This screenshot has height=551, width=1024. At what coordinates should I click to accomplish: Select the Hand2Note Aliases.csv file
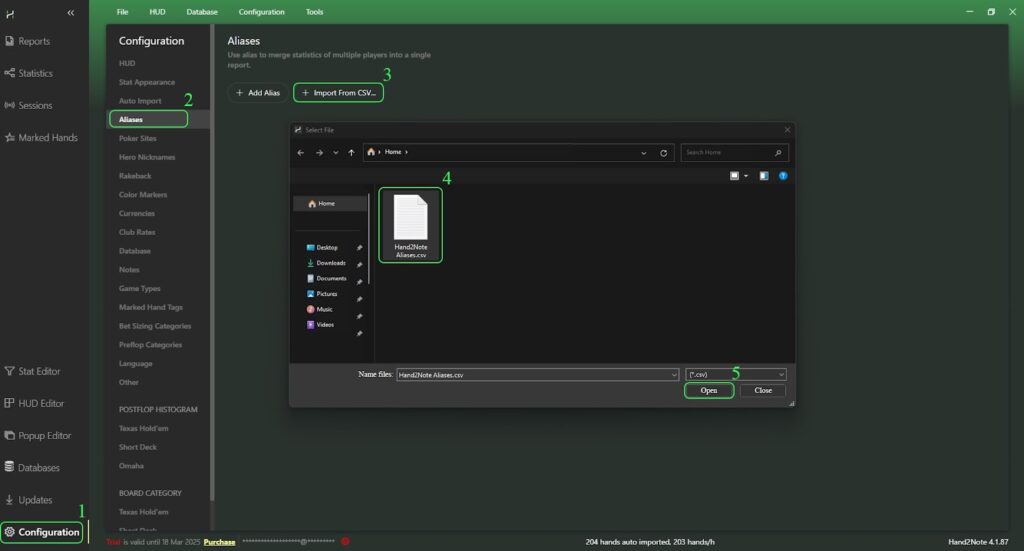(410, 225)
